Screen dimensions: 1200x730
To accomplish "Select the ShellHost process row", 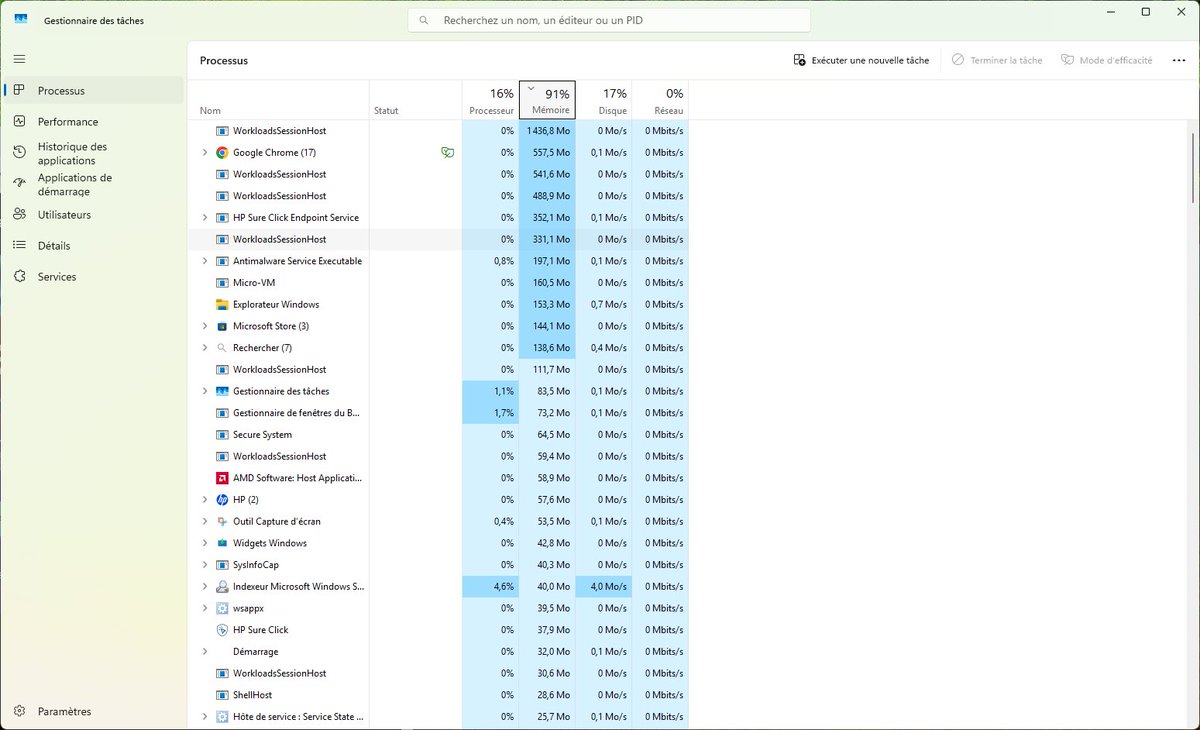I will click(x=438, y=694).
